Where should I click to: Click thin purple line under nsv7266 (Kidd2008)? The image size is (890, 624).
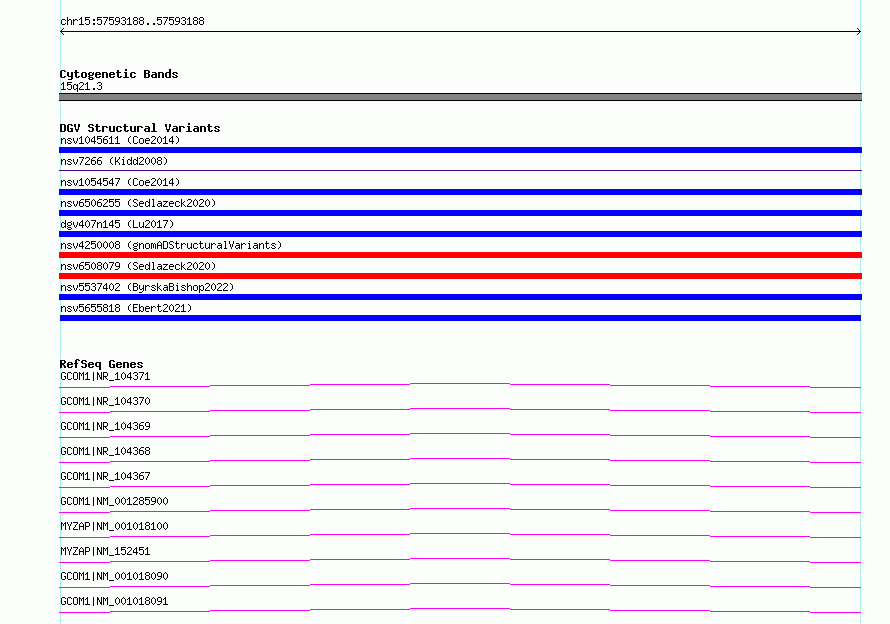[460, 170]
